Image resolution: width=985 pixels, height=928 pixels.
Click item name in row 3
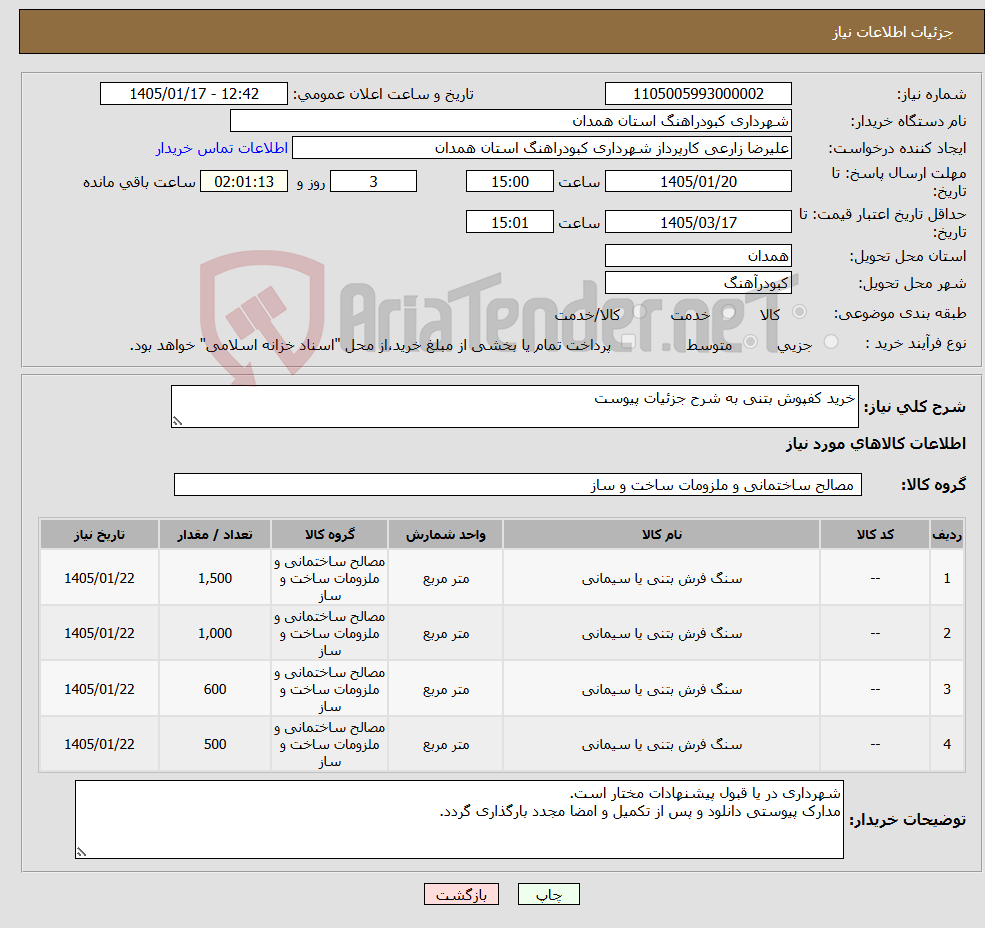click(661, 689)
